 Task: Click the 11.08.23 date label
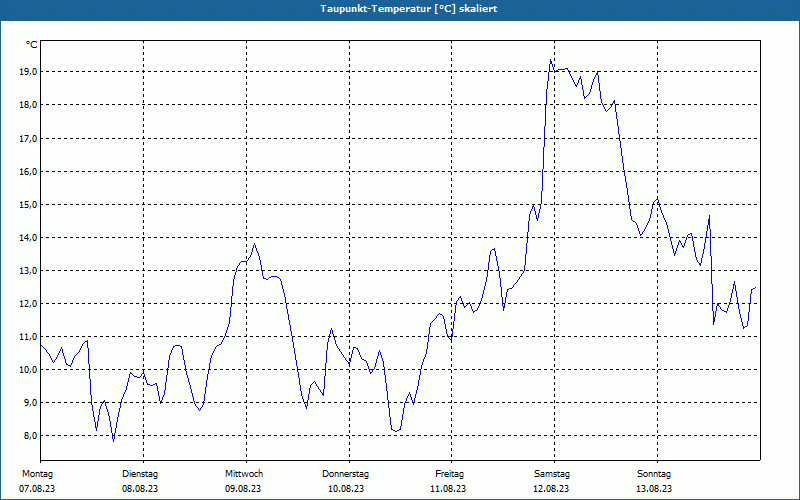448,489
